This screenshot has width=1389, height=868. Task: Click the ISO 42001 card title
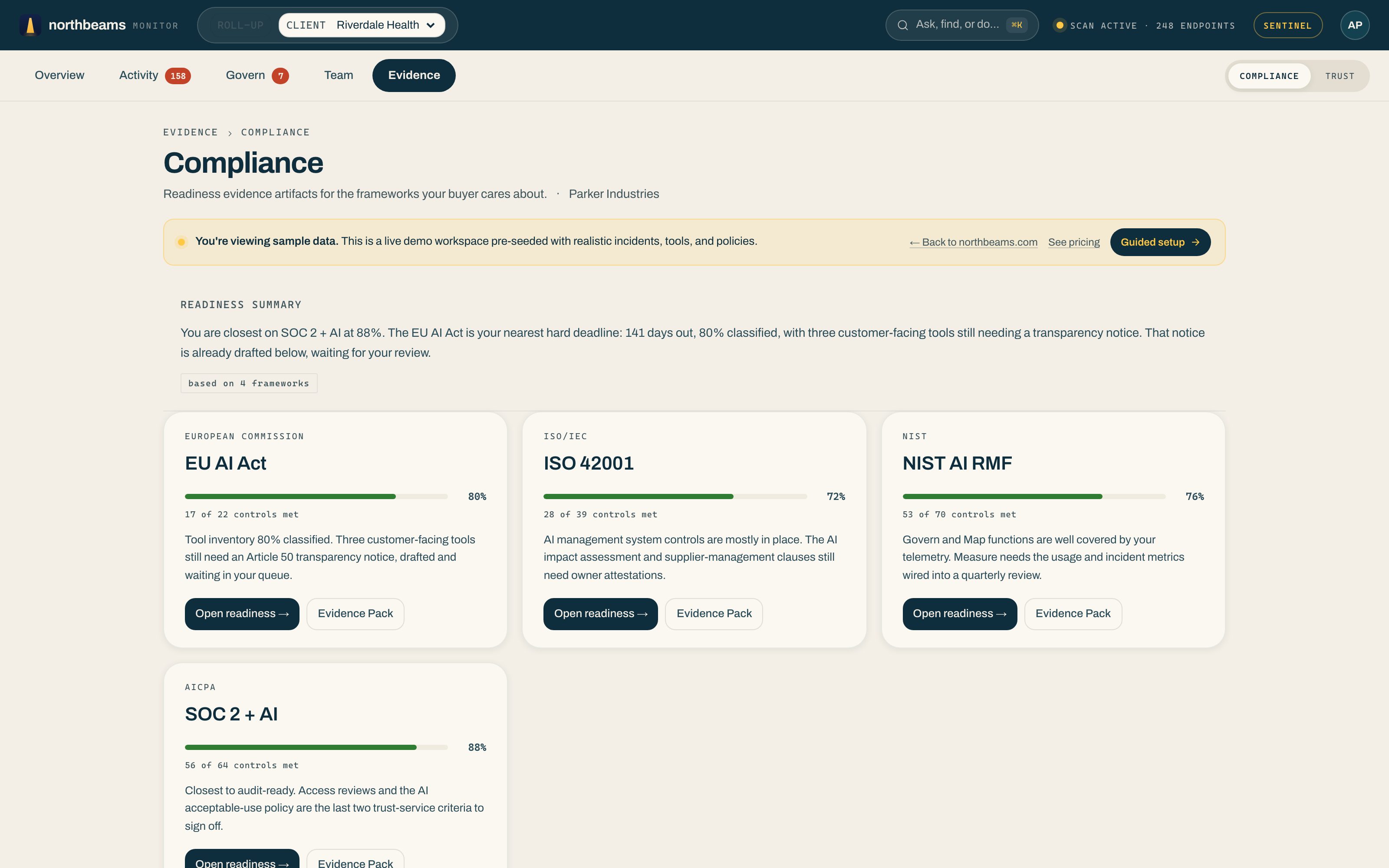(589, 463)
